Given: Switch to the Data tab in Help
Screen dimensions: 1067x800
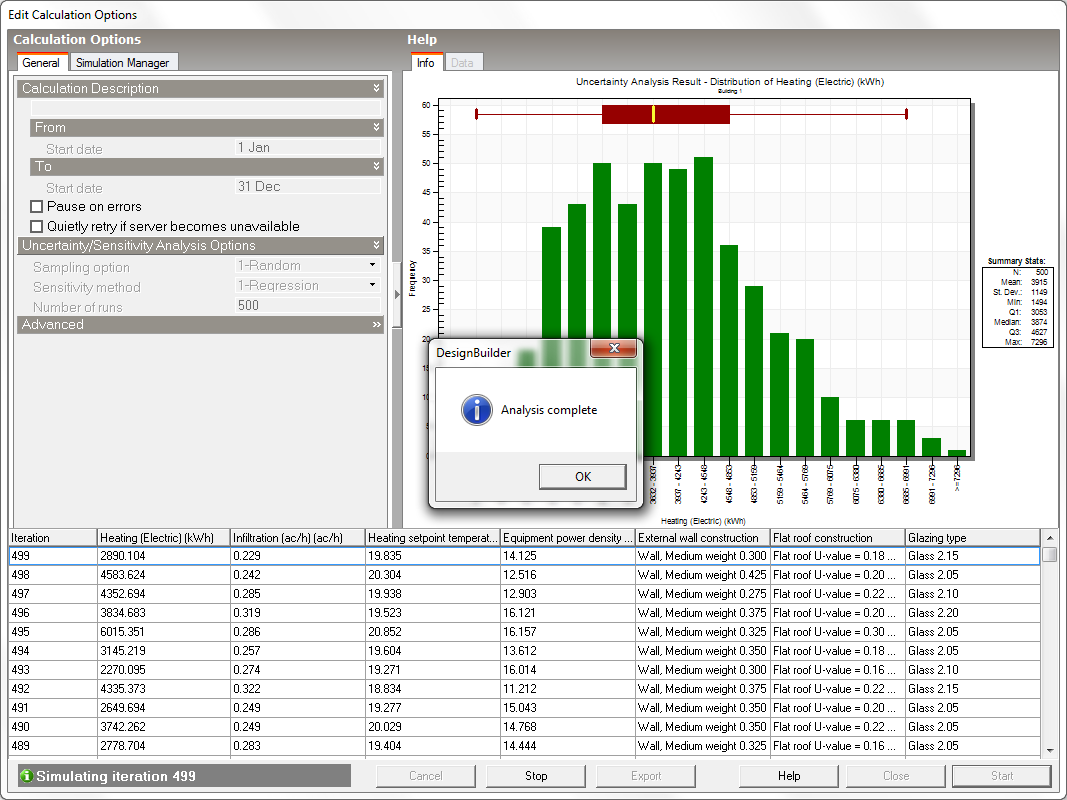Looking at the screenshot, I should [x=462, y=63].
